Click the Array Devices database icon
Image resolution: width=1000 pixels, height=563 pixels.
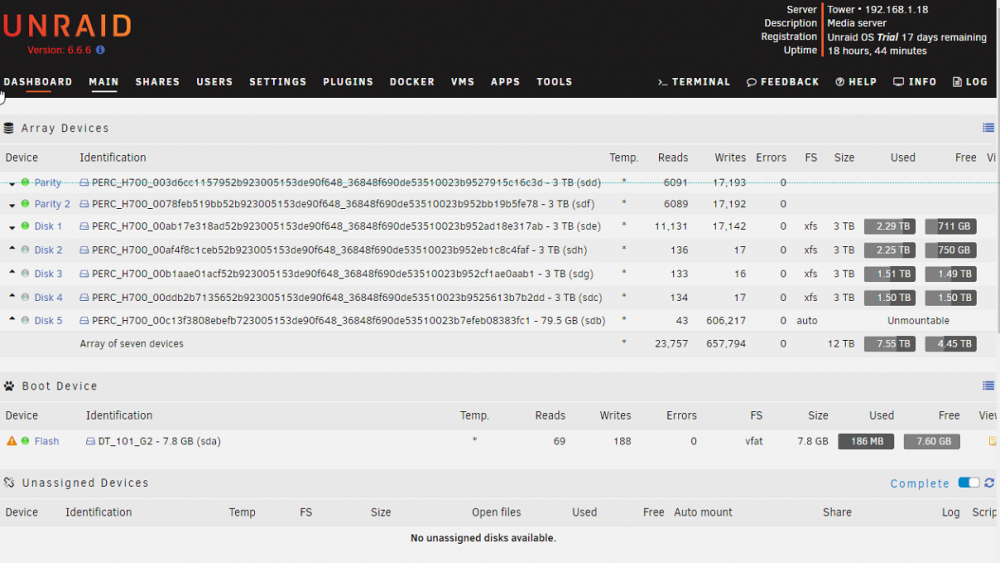8,128
